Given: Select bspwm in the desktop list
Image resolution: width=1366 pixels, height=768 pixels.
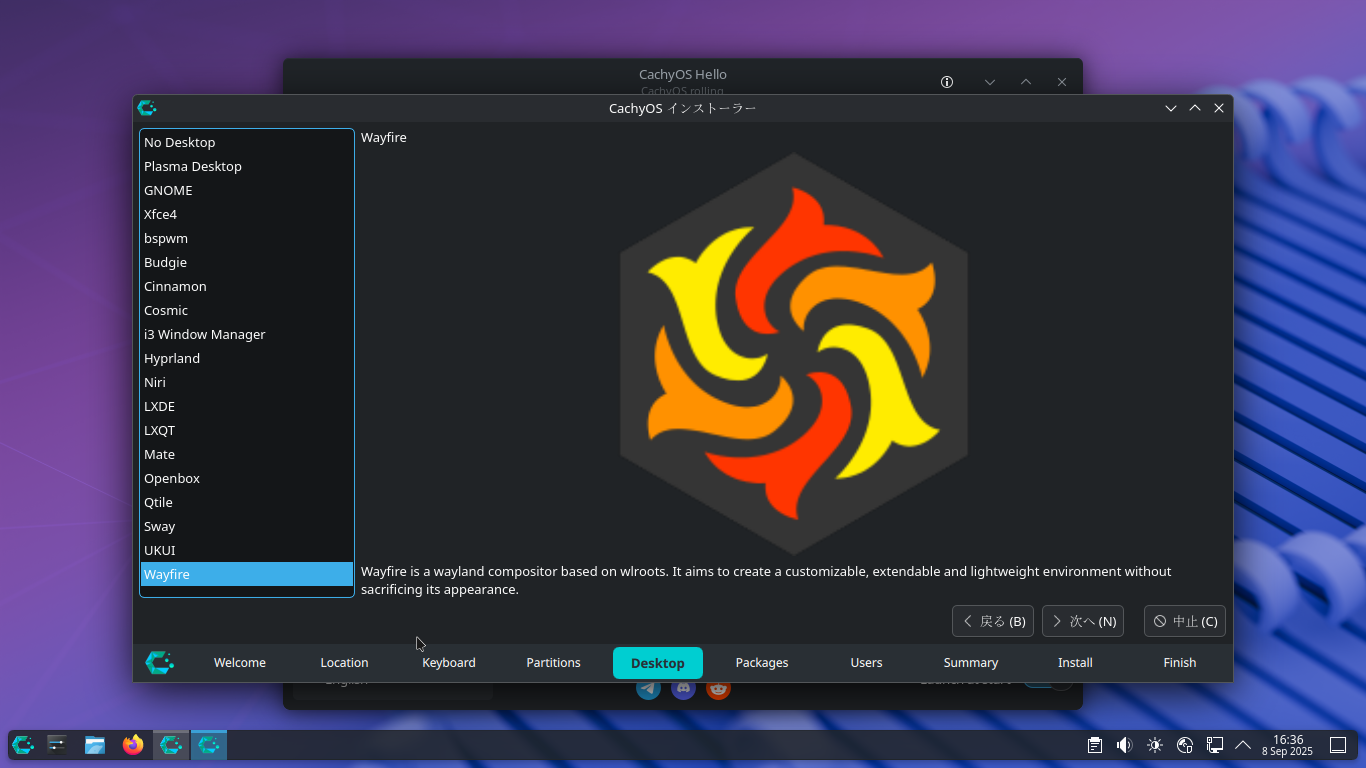Looking at the screenshot, I should coord(247,238).
